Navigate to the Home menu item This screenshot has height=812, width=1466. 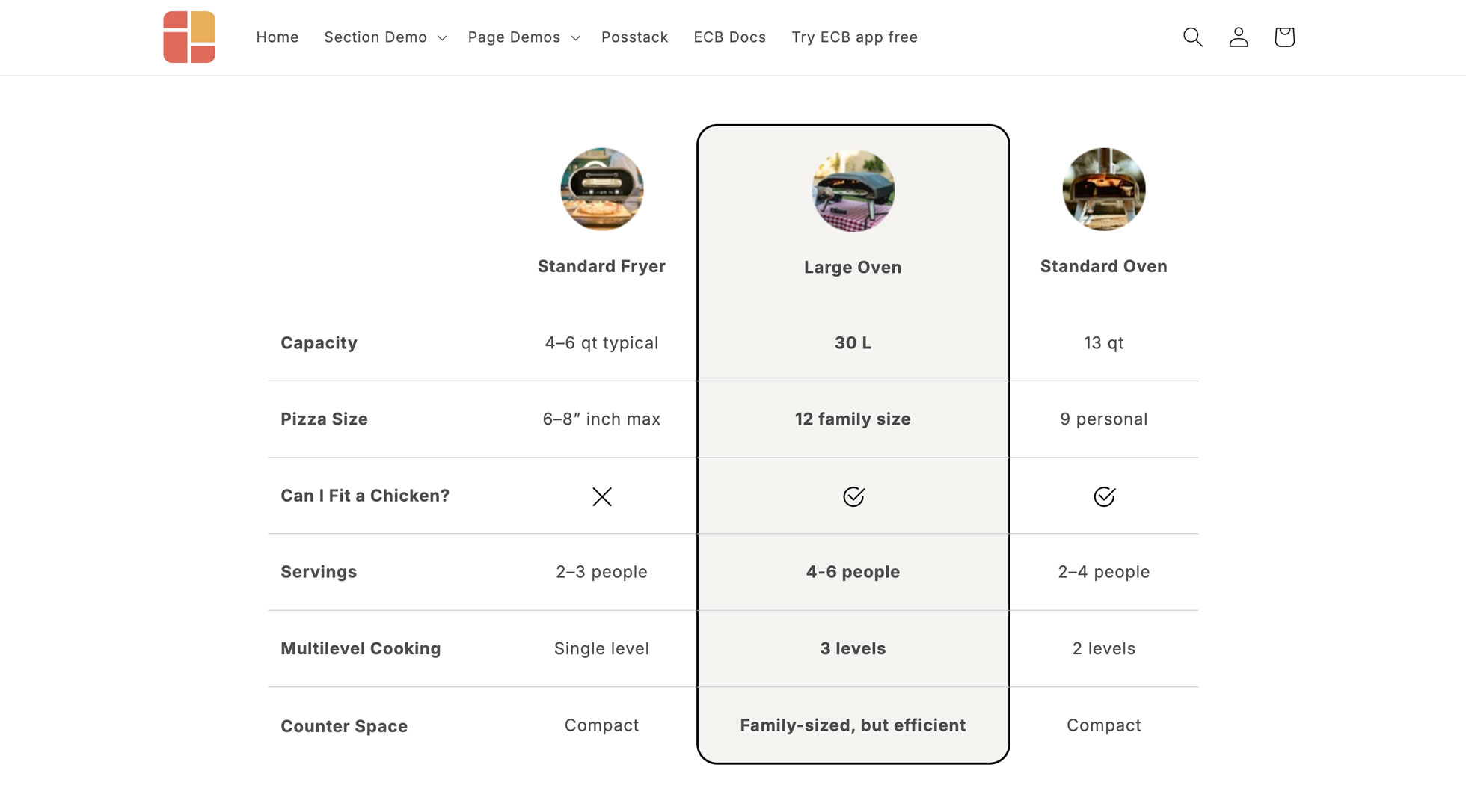pos(277,37)
